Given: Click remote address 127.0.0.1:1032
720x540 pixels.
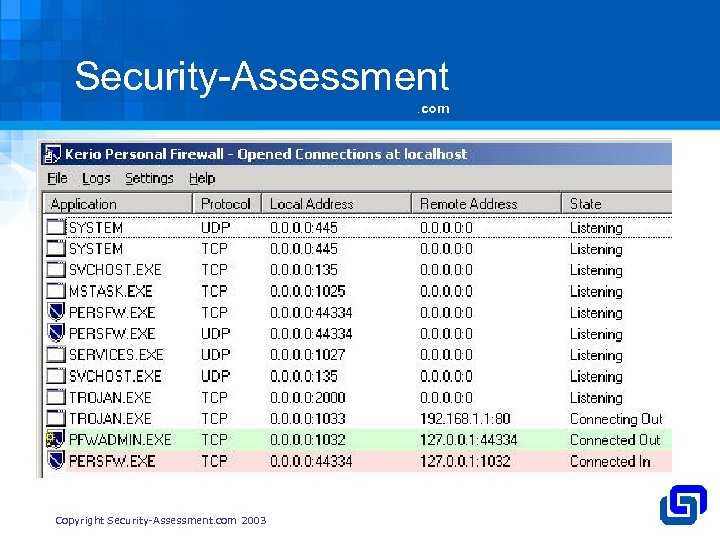Looking at the screenshot, I should click(x=465, y=461).
